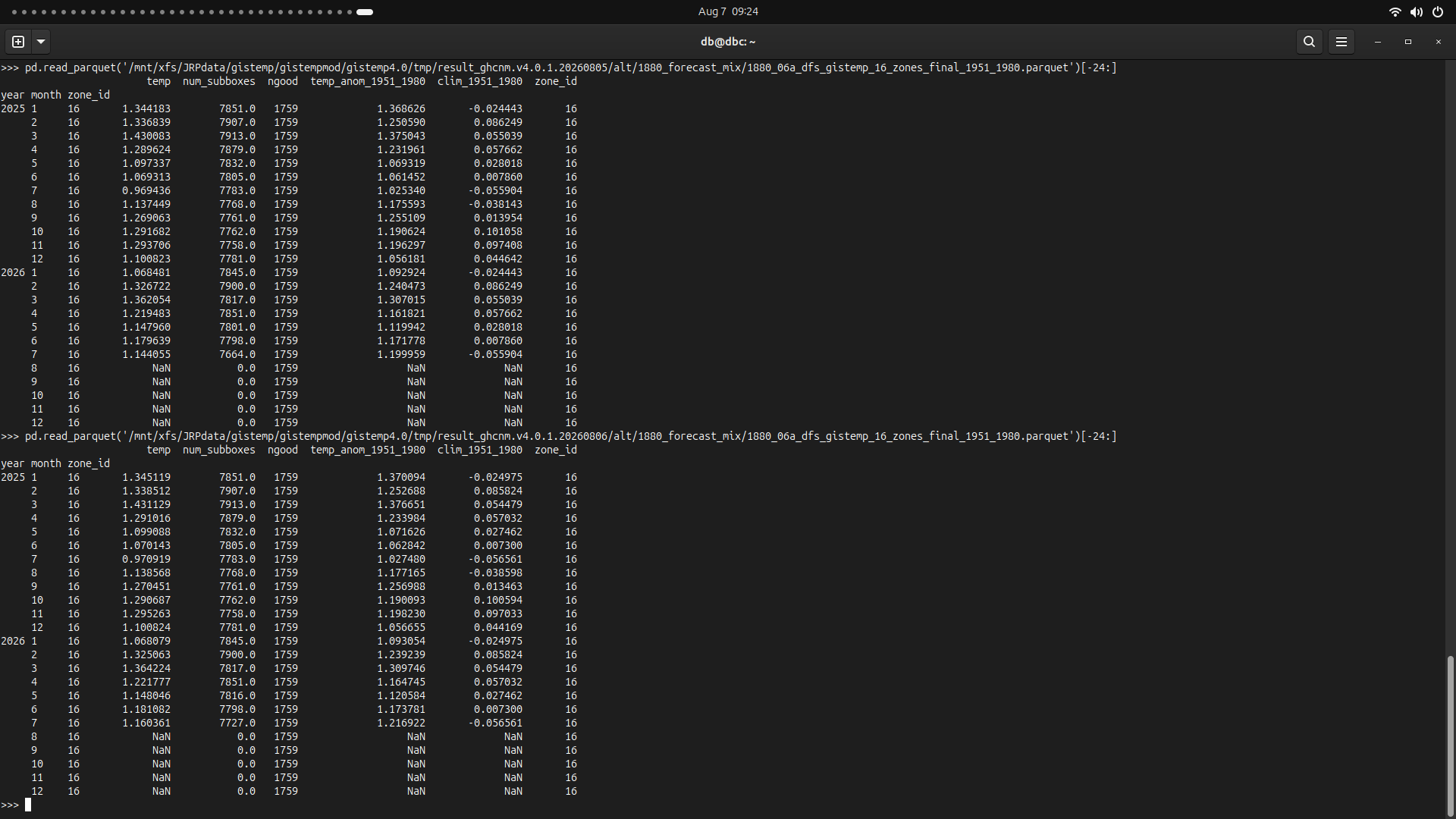Click the clim value 0.044642
1456x819 pixels.
tap(498, 259)
